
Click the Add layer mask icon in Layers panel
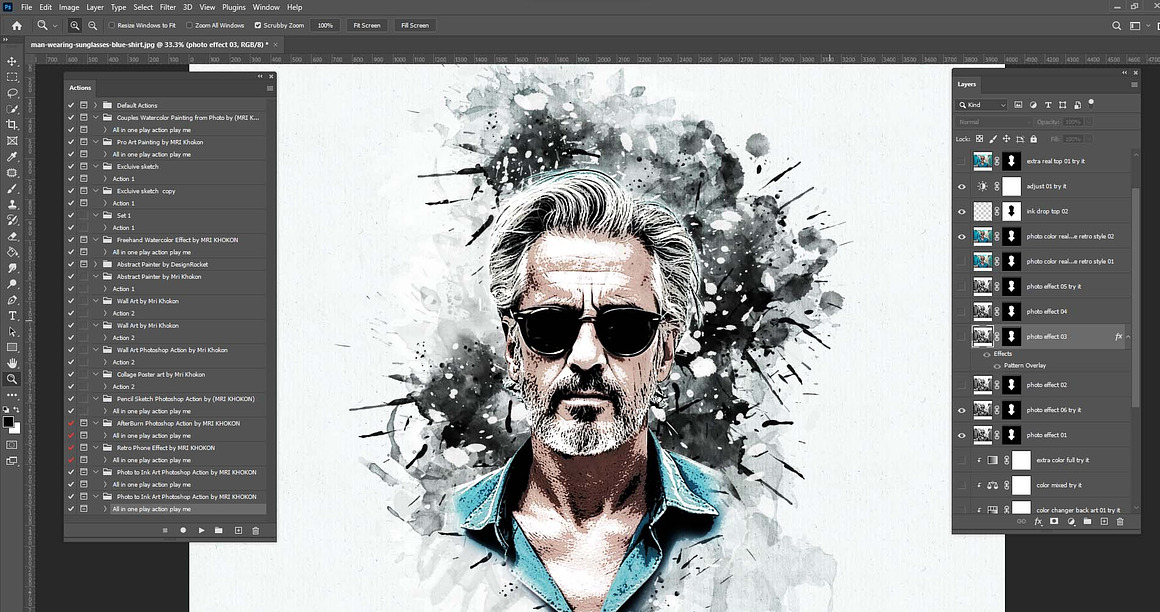pos(1053,521)
